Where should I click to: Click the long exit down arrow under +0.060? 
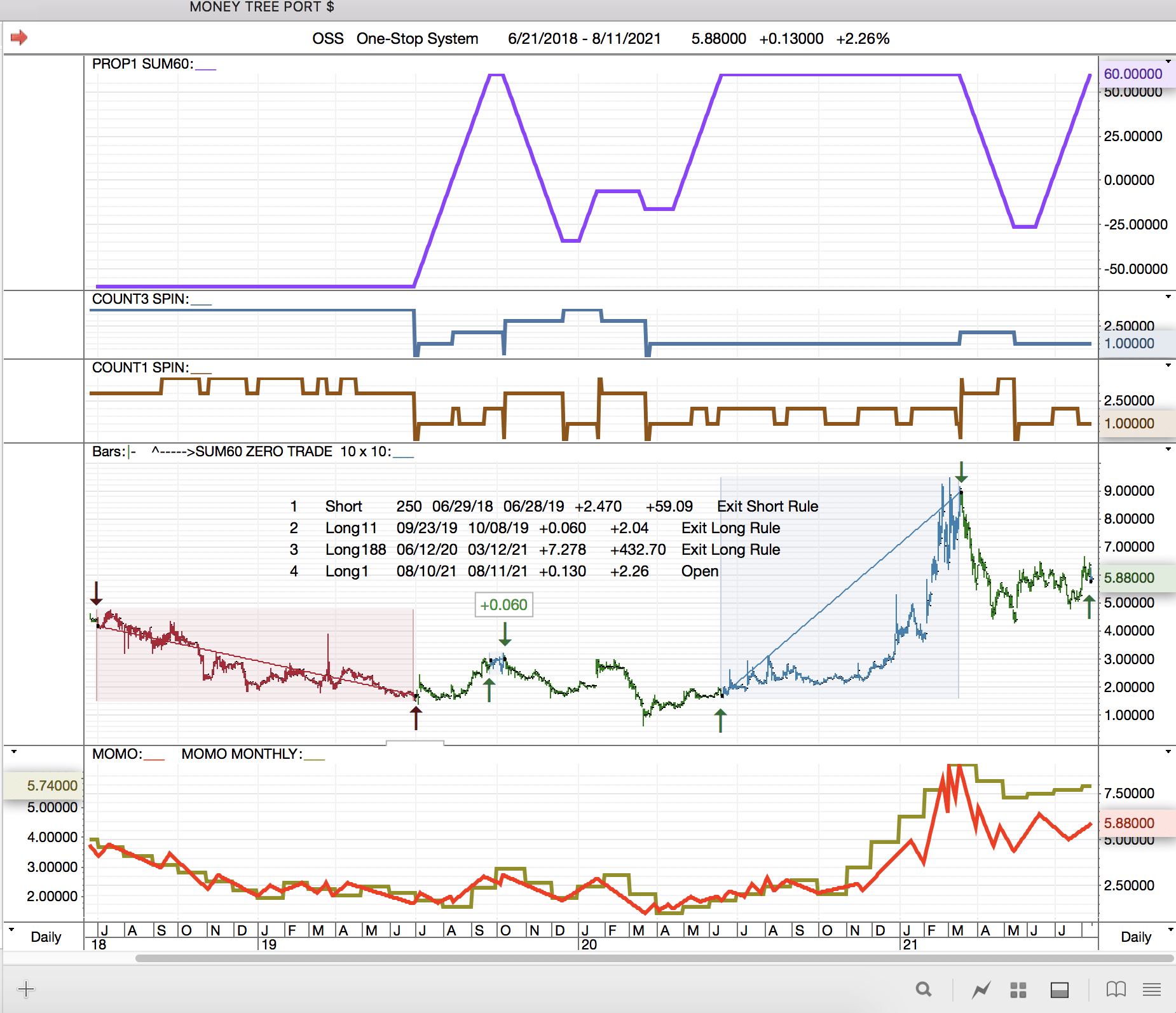pos(505,634)
